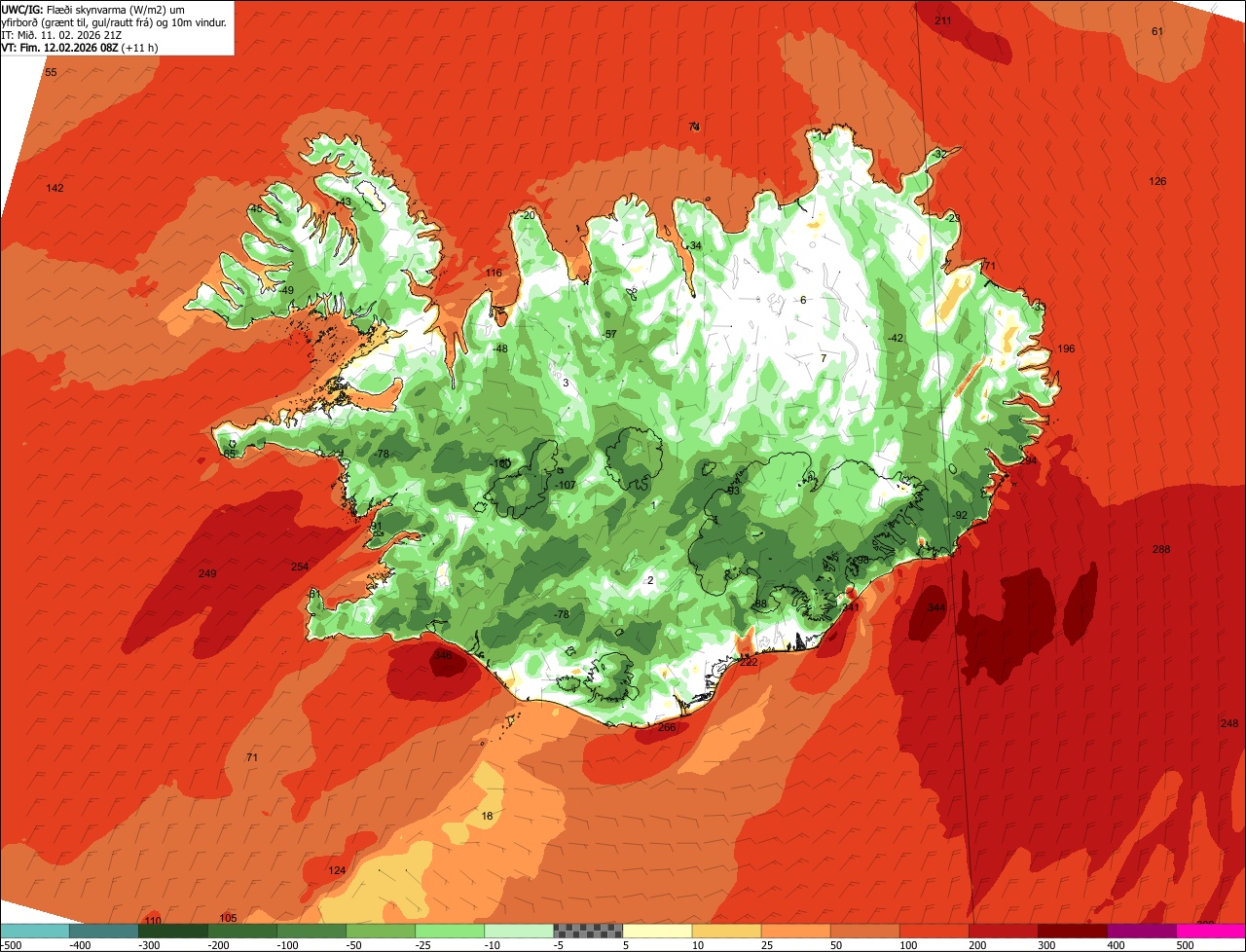The image size is (1246, 952).
Task: Choose the green -100 to -50 legend swatch
Action: (x=311, y=931)
